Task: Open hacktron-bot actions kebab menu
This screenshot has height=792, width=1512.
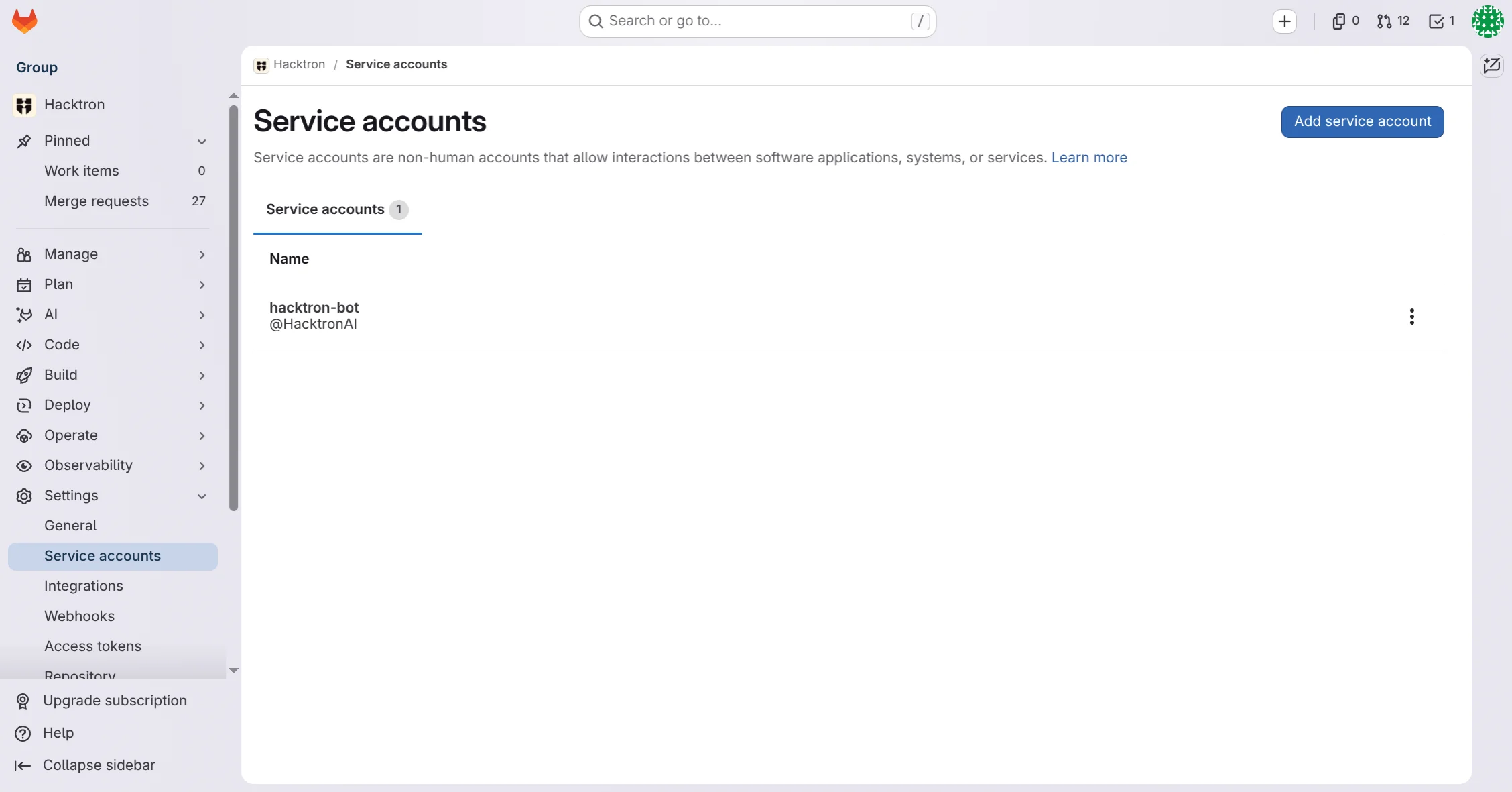Action: tap(1411, 317)
